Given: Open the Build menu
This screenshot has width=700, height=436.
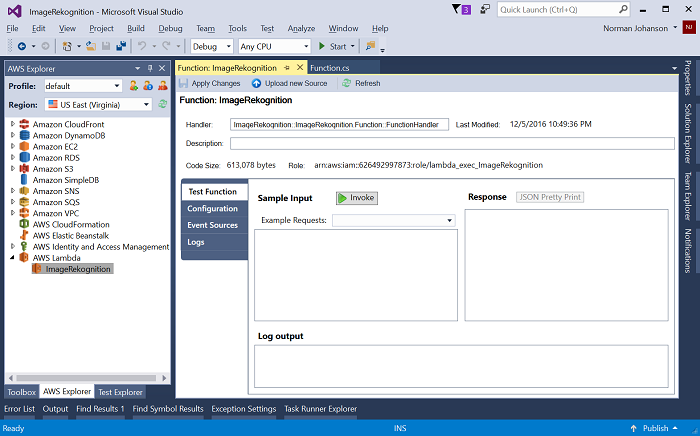Looking at the screenshot, I should point(136,28).
